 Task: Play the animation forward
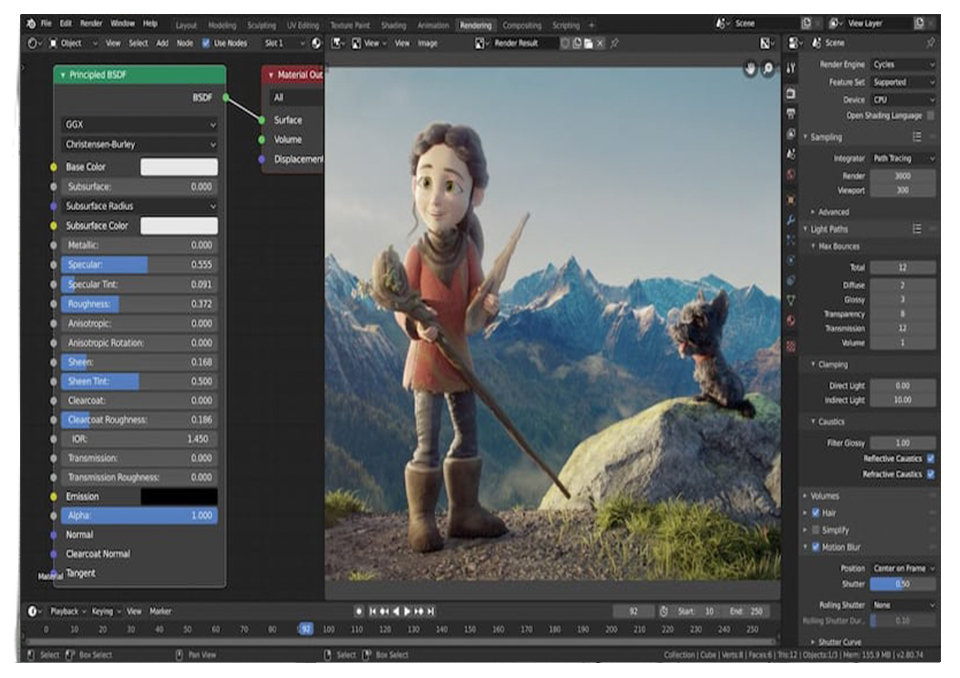tap(407, 611)
